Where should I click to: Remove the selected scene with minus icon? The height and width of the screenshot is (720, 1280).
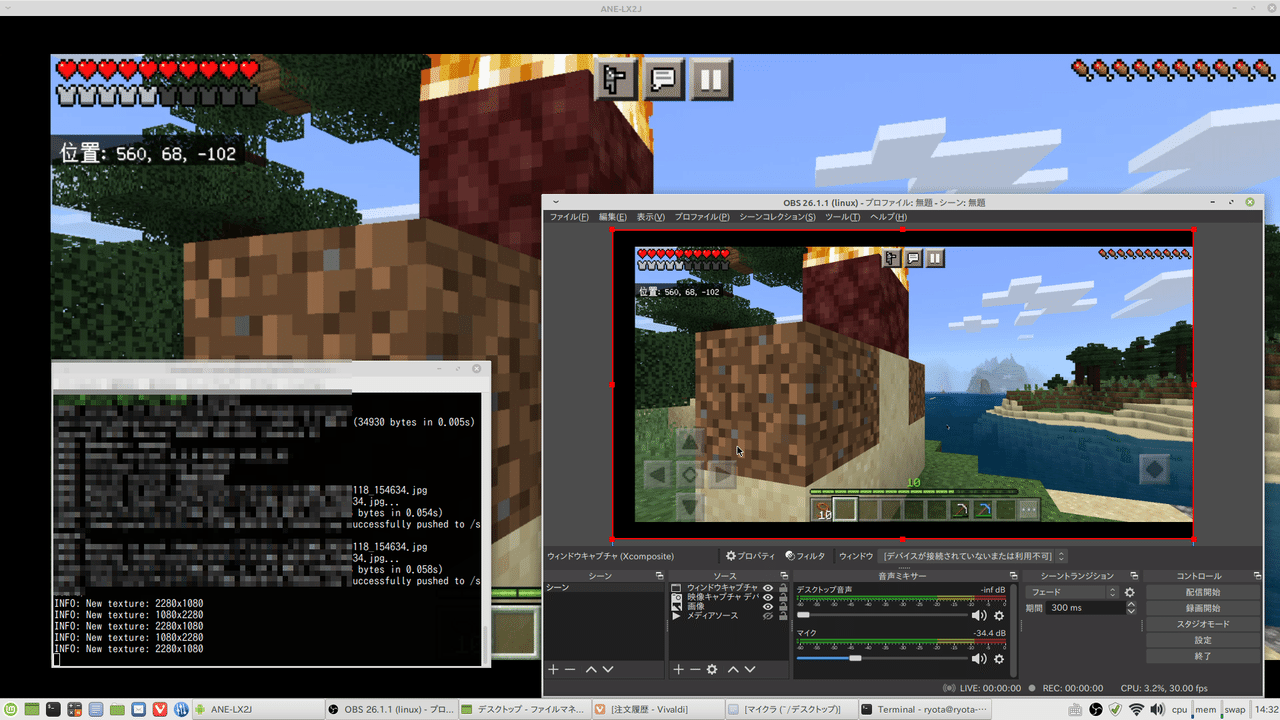click(x=570, y=669)
